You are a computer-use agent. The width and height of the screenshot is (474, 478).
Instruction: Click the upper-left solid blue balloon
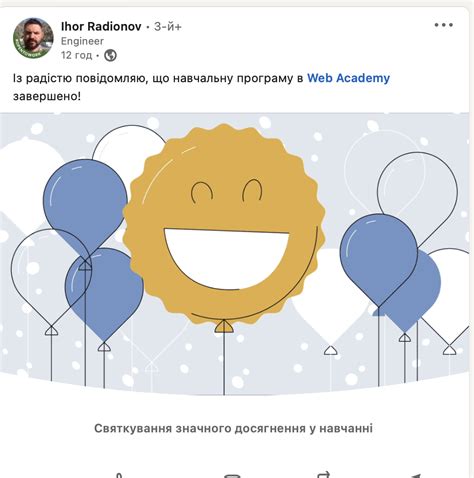(85, 207)
